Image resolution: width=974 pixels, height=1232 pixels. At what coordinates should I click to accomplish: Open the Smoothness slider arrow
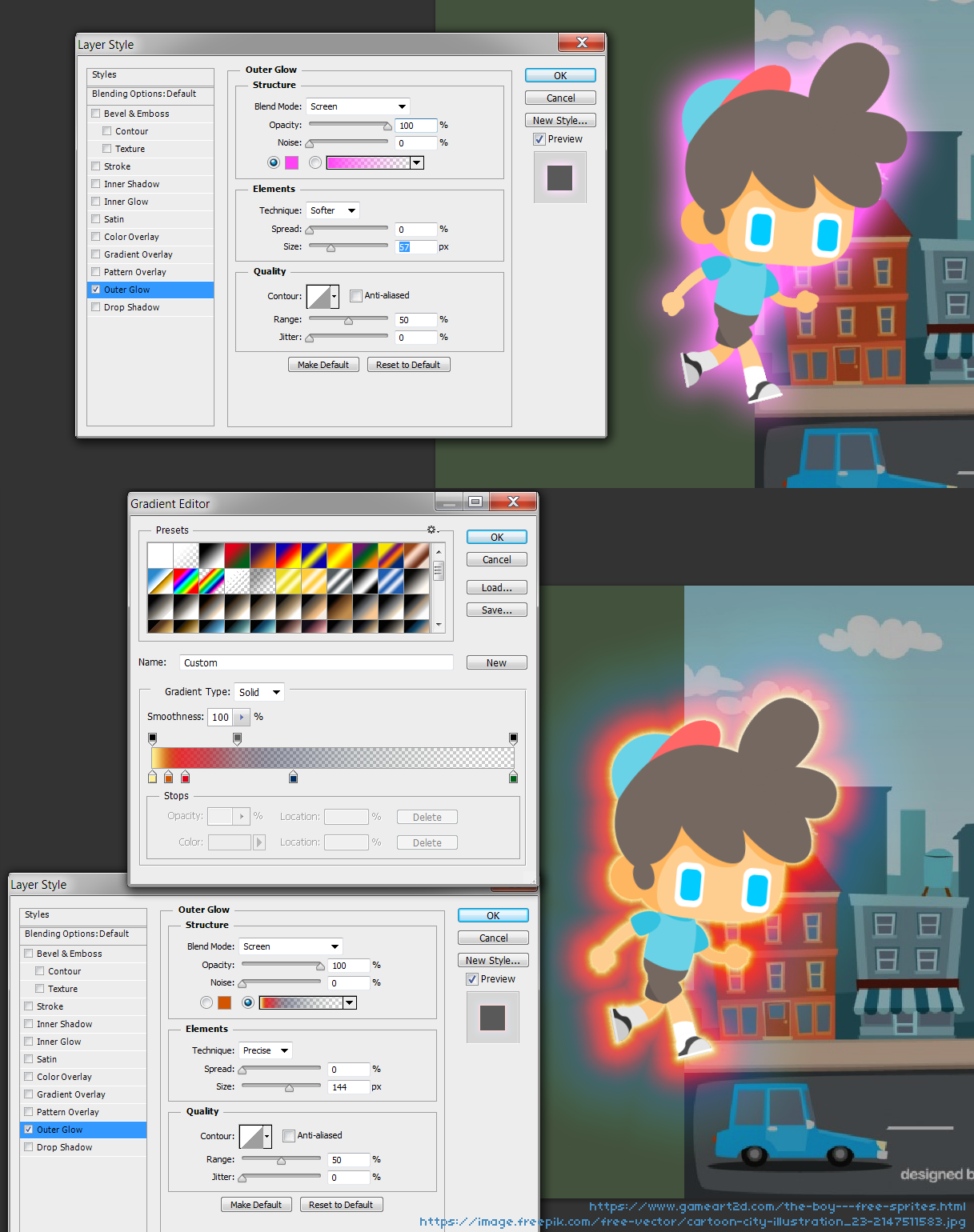tap(241, 717)
